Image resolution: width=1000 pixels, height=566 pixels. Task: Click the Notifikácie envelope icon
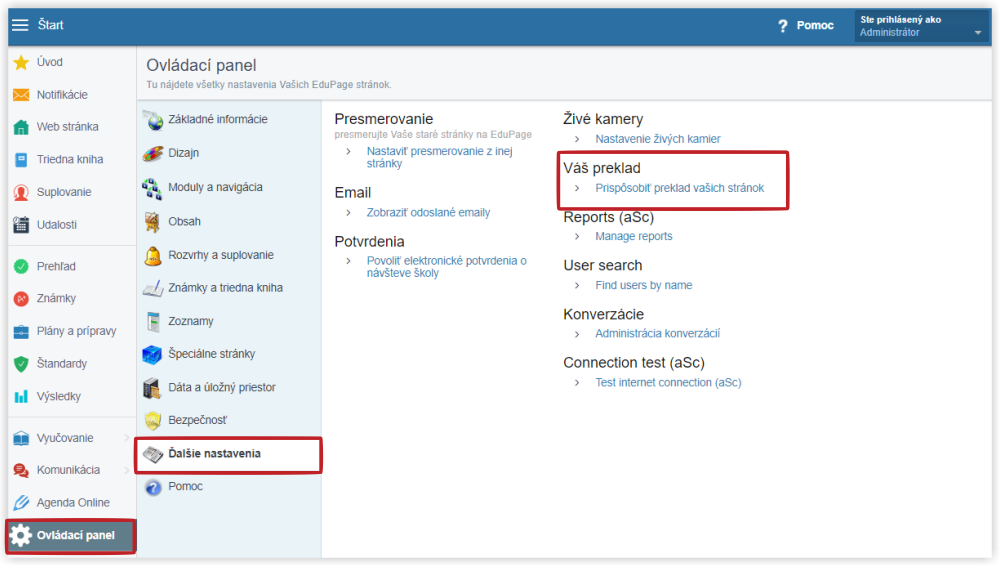coord(21,94)
